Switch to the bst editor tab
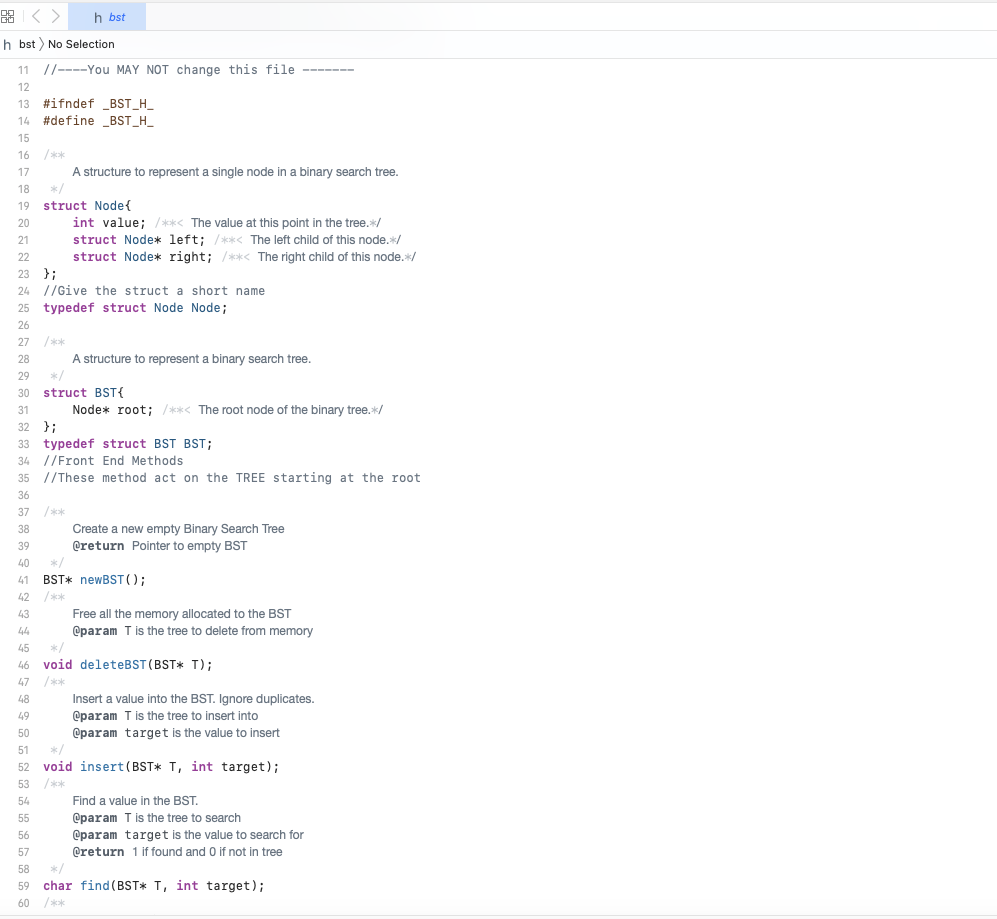Viewport: 997px width, 919px height. (107, 16)
